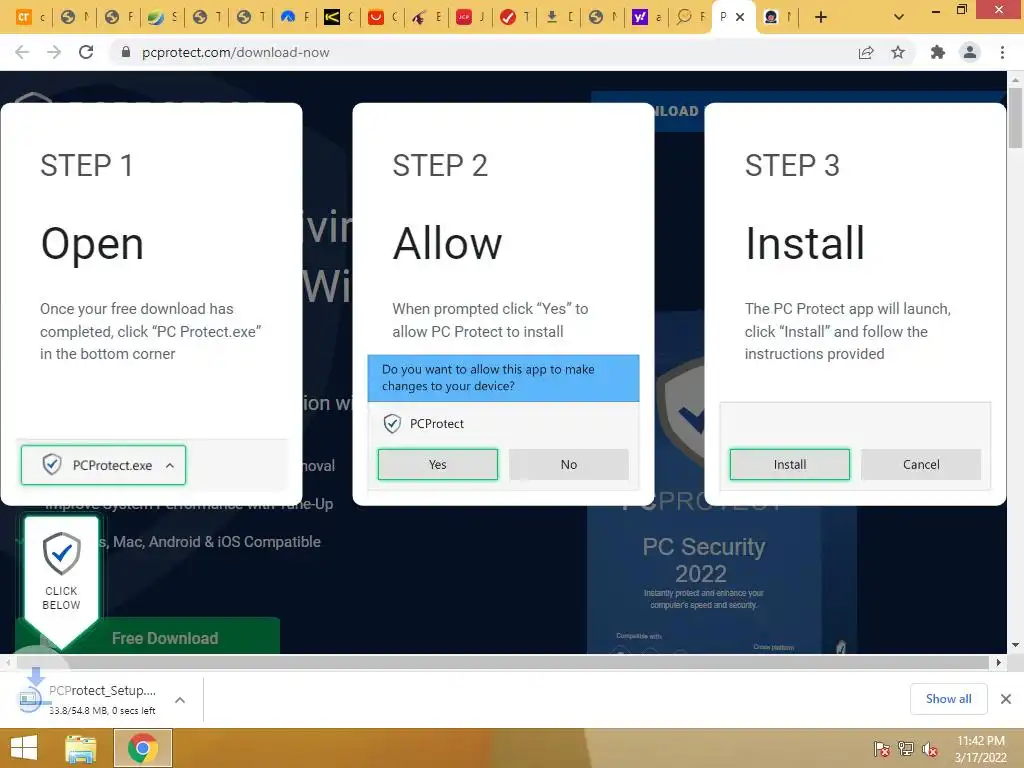The image size is (1024, 768).
Task: Open the taskbar clock showing 11:42 PM
Action: coord(980,749)
